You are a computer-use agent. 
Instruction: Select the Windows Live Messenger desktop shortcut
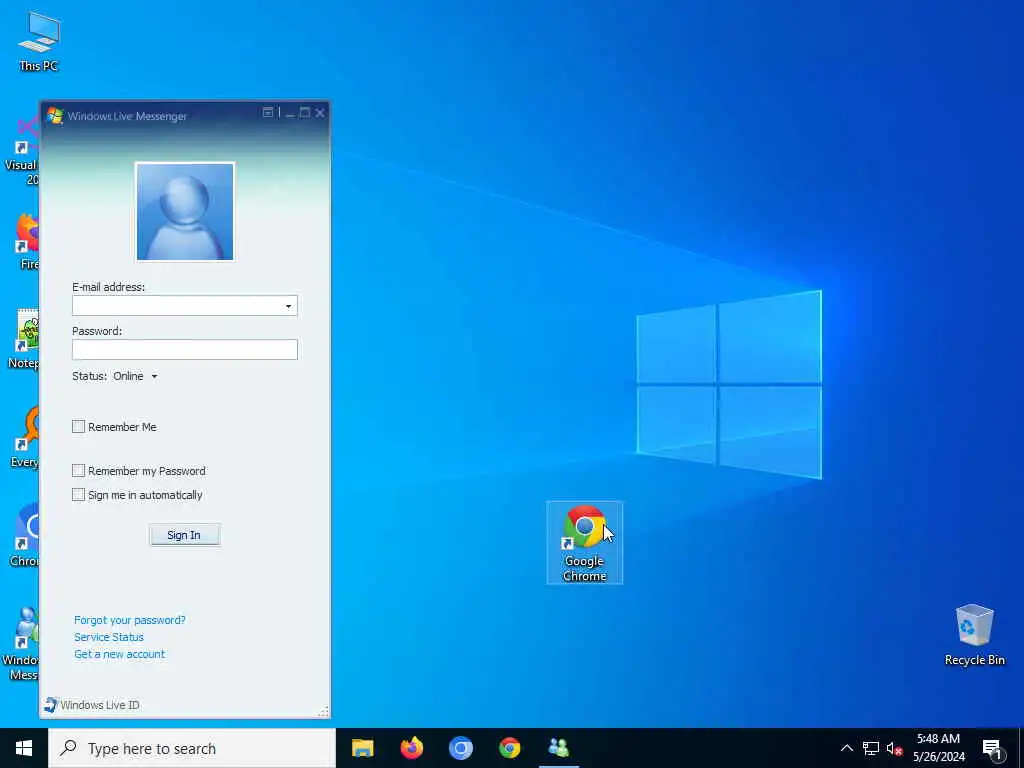(21, 644)
